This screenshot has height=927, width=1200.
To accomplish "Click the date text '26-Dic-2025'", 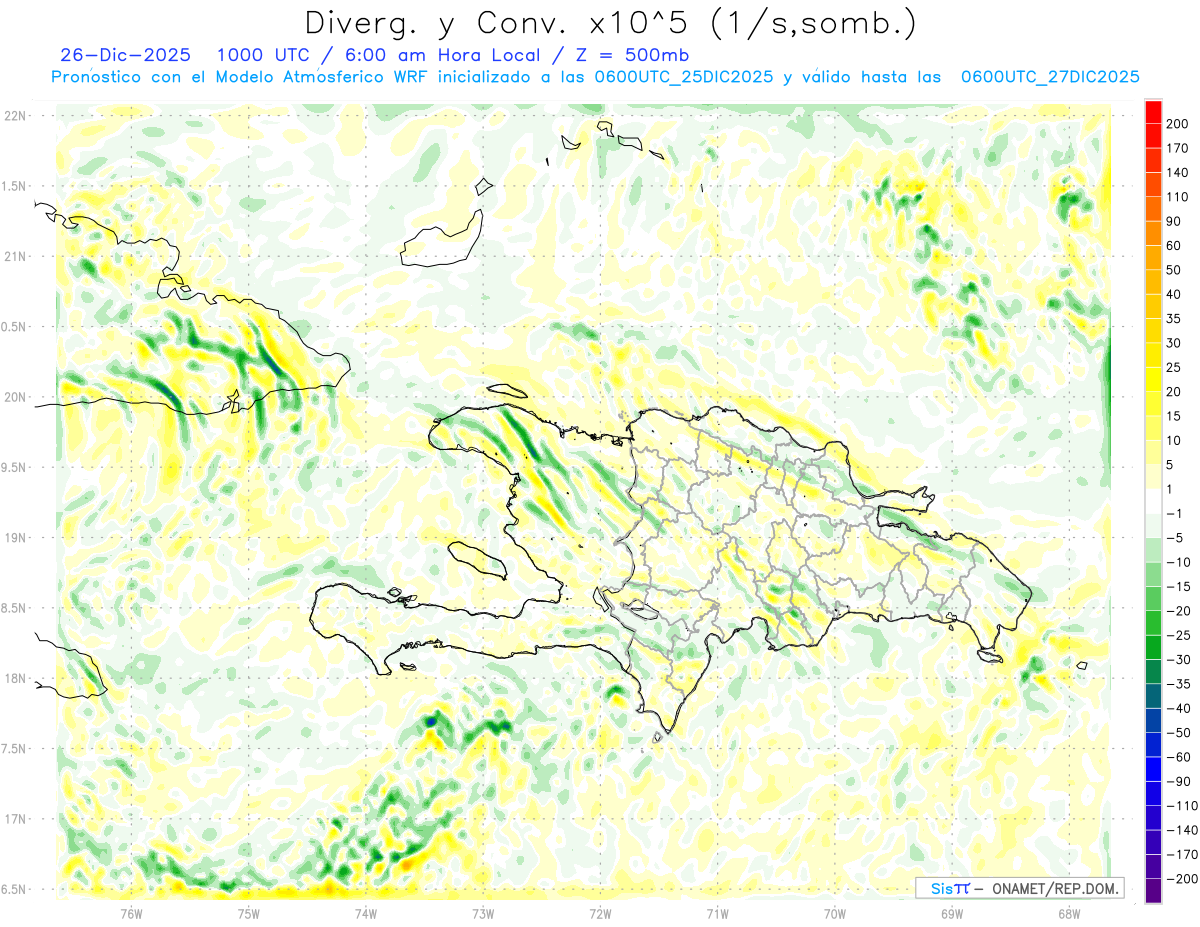I will tap(125, 56).
